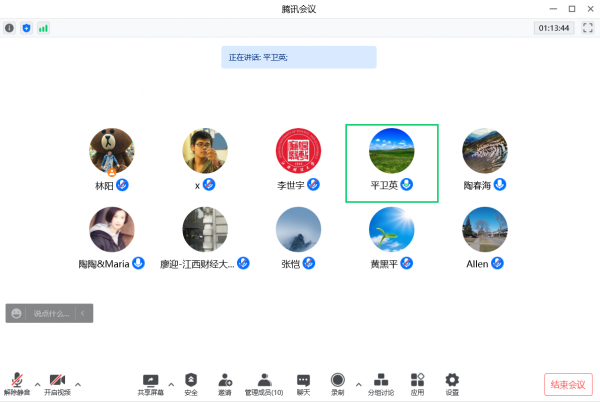Turn on camera with 开启视频
This screenshot has height=402, width=600.
click(x=57, y=382)
